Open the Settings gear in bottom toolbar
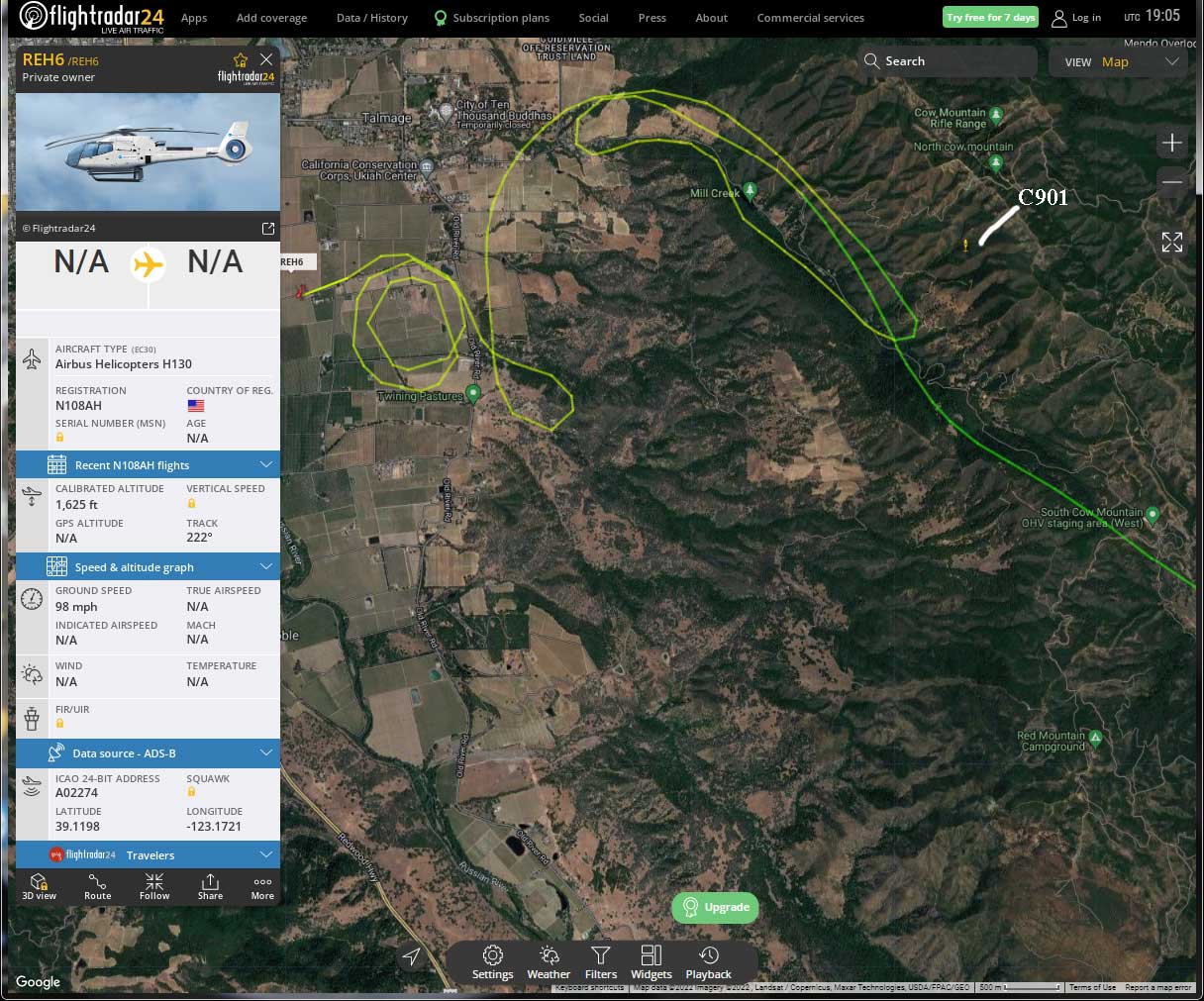The image size is (1204, 1001). pyautogui.click(x=492, y=961)
